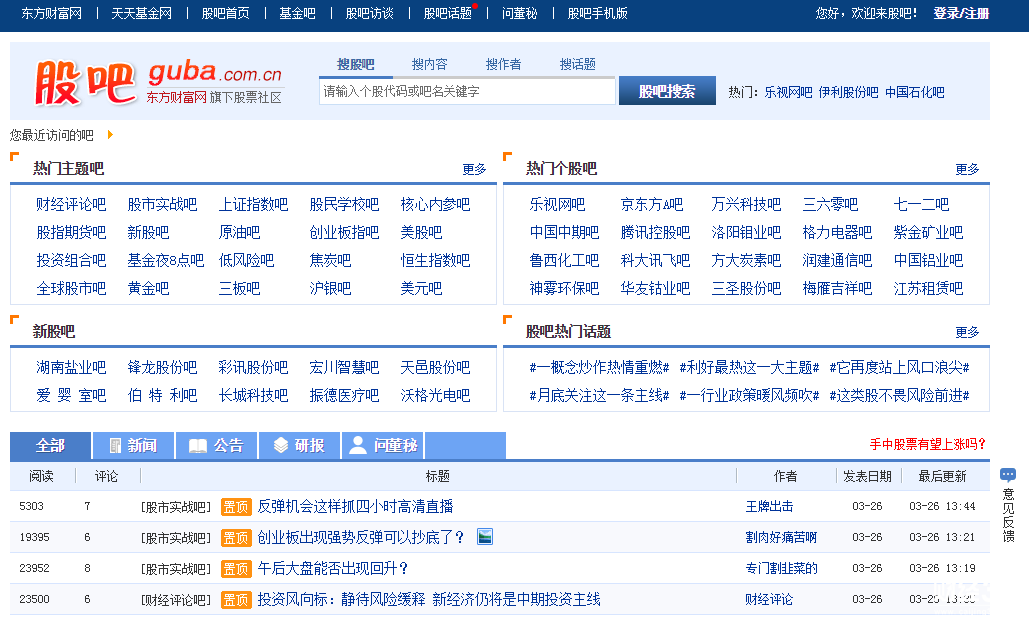Switch to the 问董秘 tab
Image resolution: width=1029 pixels, height=621 pixels.
tap(383, 446)
